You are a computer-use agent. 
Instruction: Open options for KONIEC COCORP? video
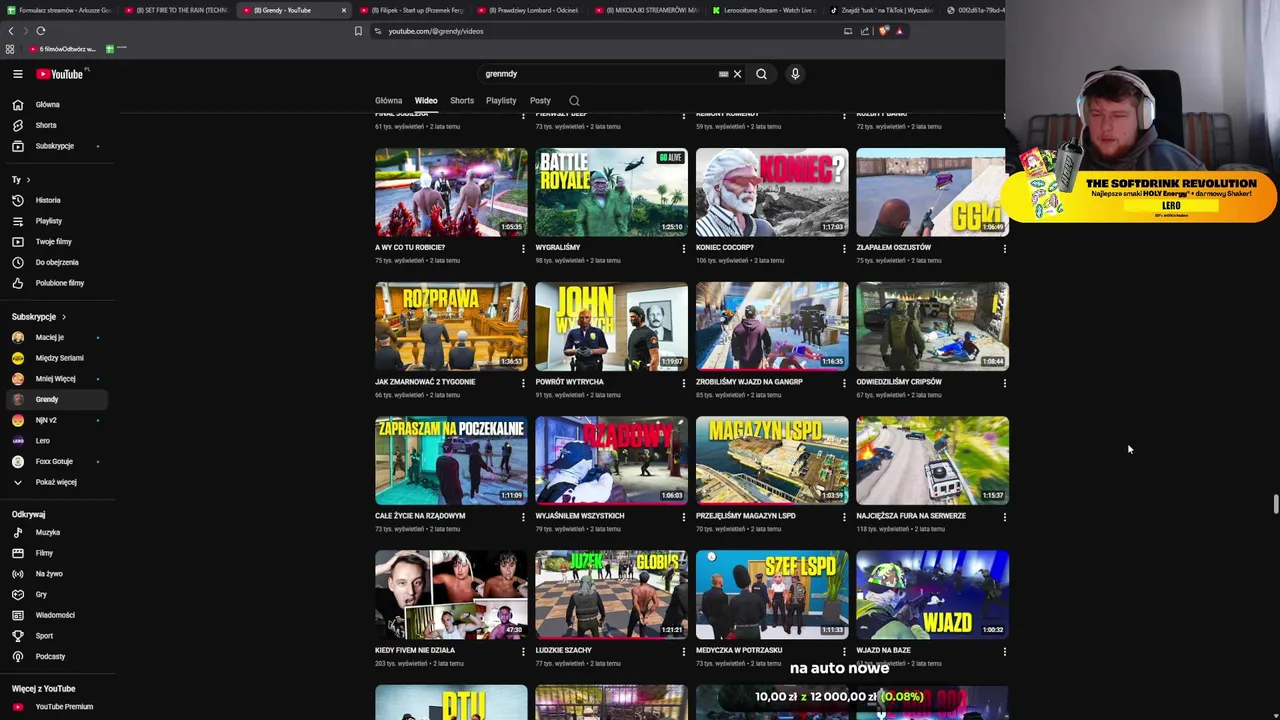844,248
